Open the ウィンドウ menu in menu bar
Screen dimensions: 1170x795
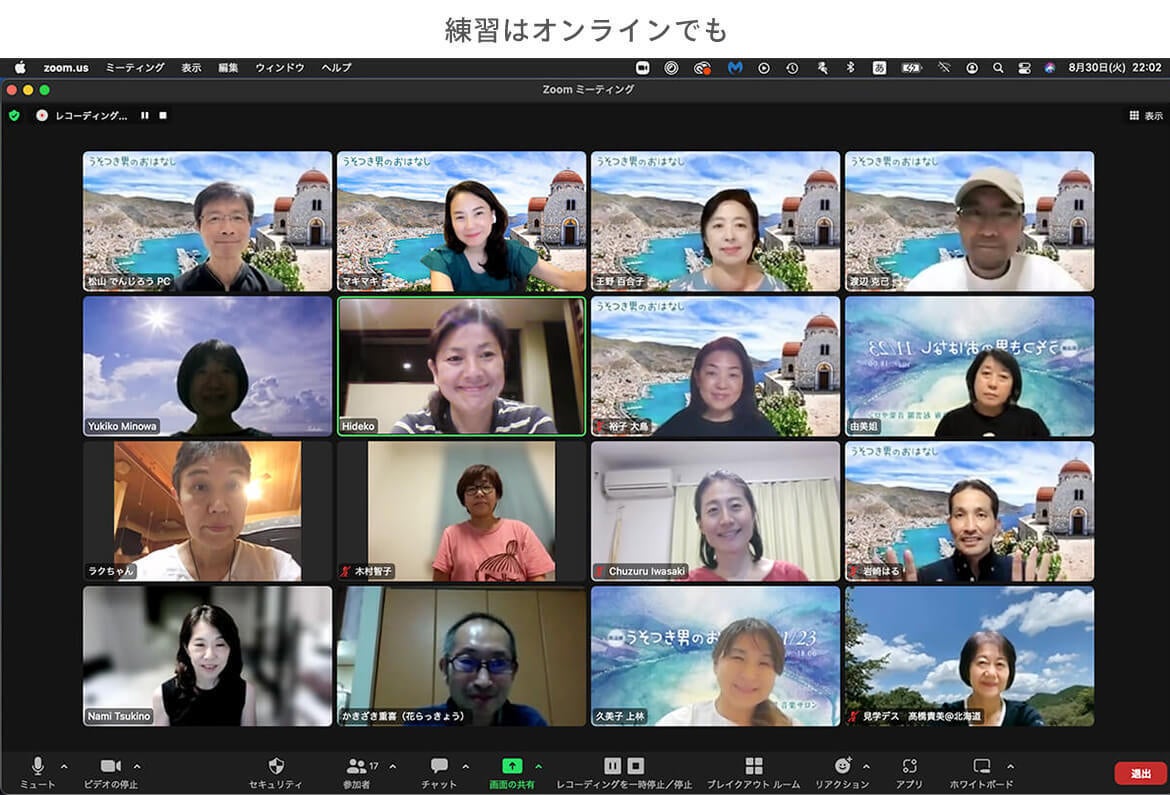coord(279,68)
